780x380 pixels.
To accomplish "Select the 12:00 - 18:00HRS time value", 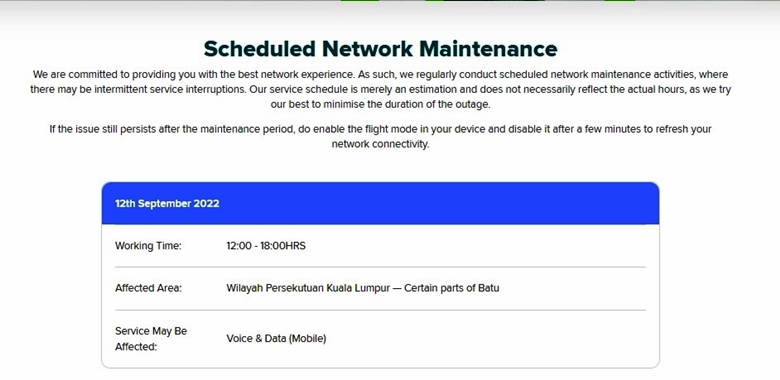I will click(266, 246).
